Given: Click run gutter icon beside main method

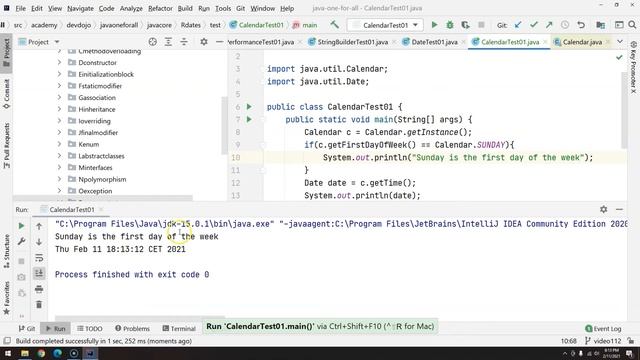Looking at the screenshot, I should coord(249,120).
